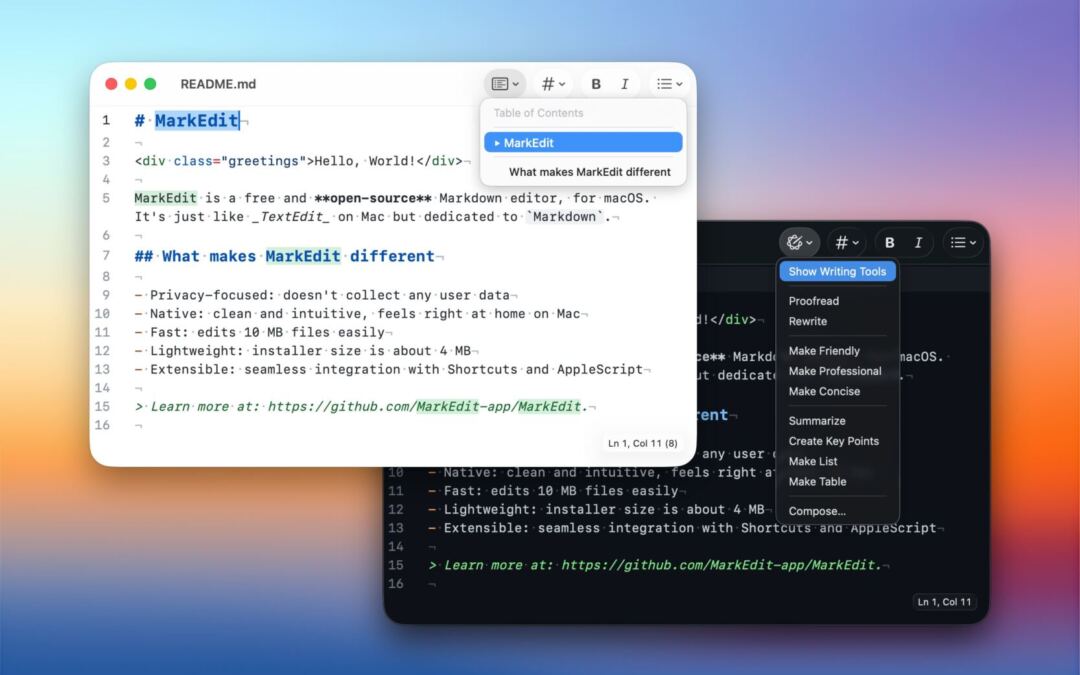The height and width of the screenshot is (675, 1080).
Task: Open the heading level dropdown arrow
Action: click(560, 83)
